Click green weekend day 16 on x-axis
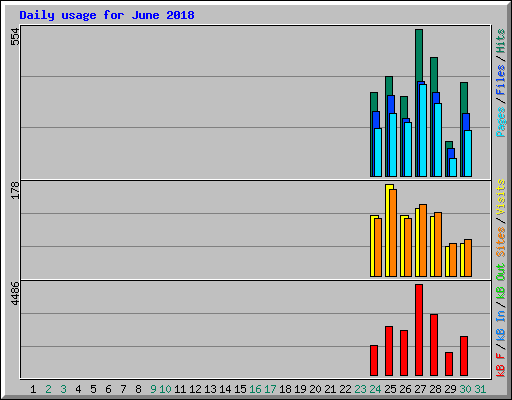The width and height of the screenshot is (512, 400). tap(255, 389)
